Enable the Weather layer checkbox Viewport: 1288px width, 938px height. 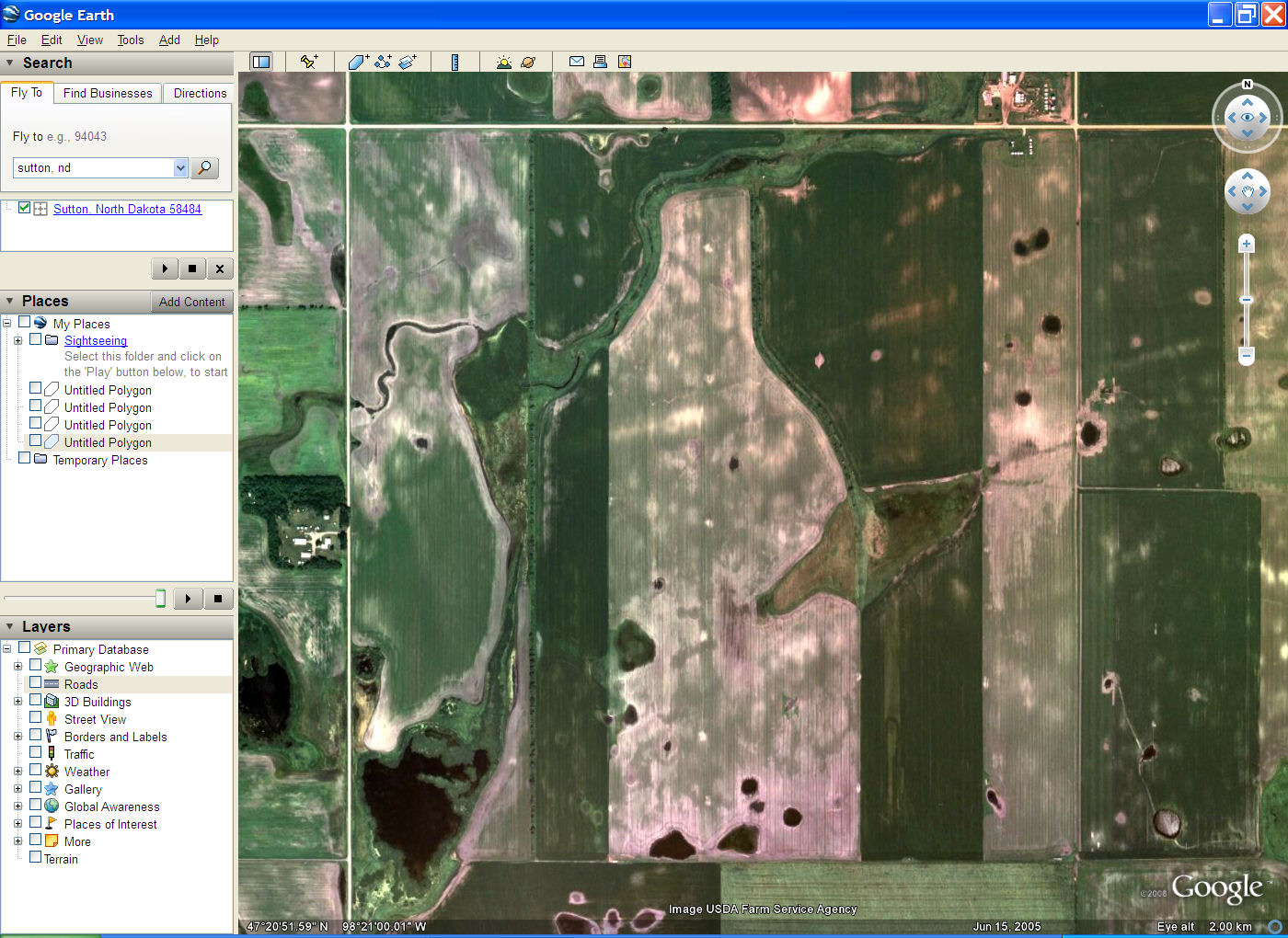point(35,770)
